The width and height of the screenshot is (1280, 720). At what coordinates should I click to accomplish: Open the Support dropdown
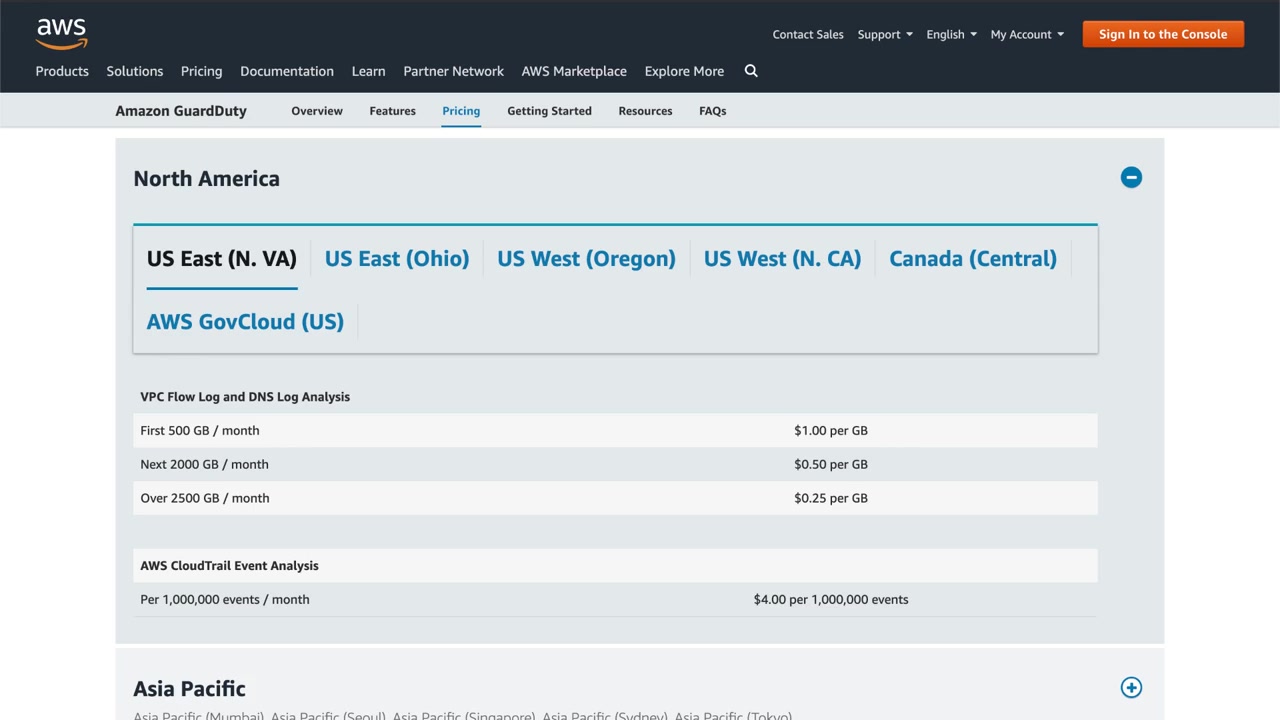(x=885, y=34)
